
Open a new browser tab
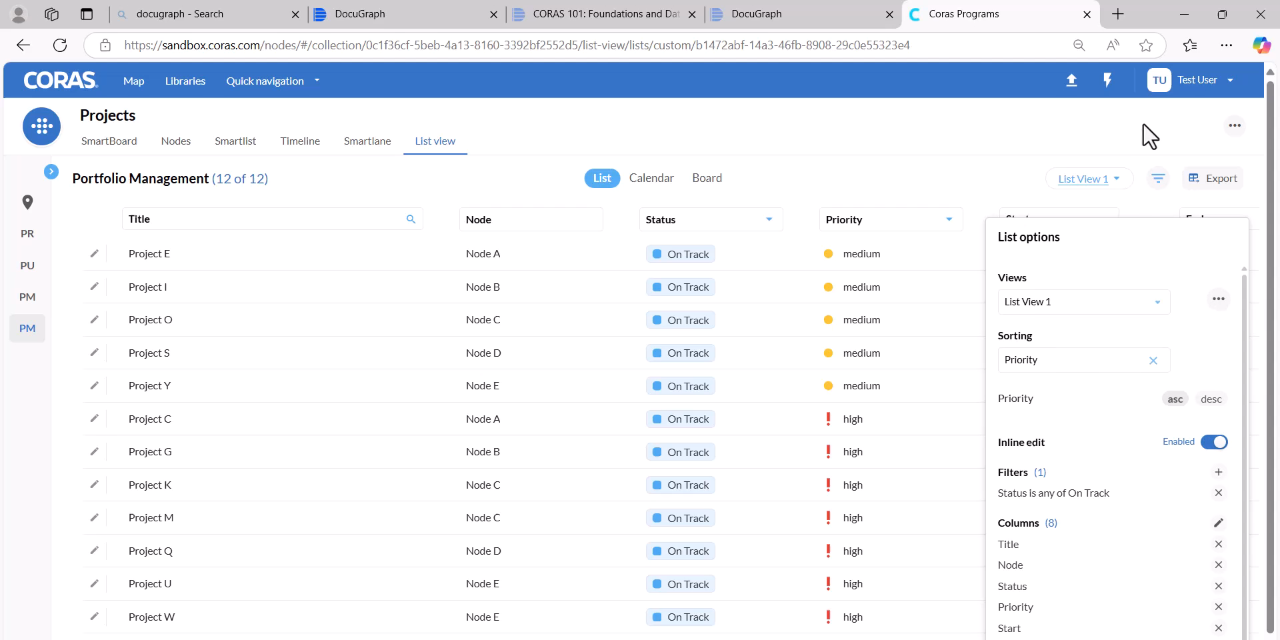(x=1118, y=14)
